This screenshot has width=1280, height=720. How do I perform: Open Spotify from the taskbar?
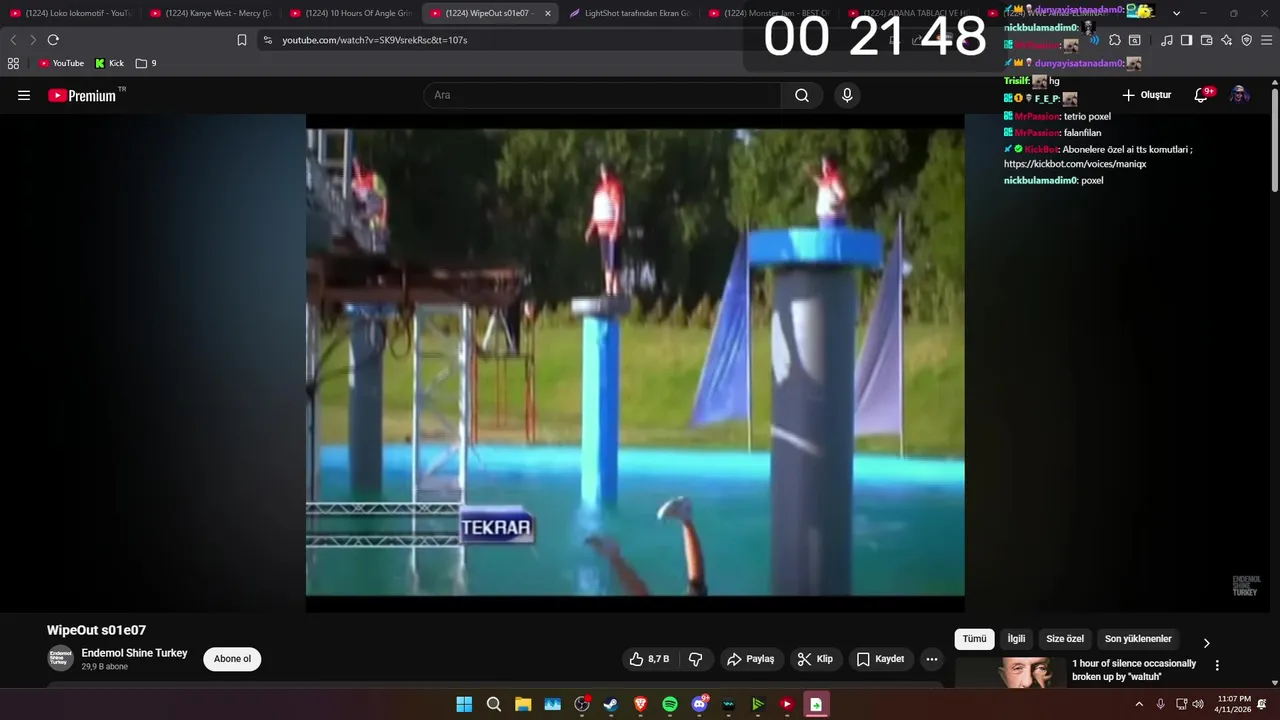click(x=670, y=704)
